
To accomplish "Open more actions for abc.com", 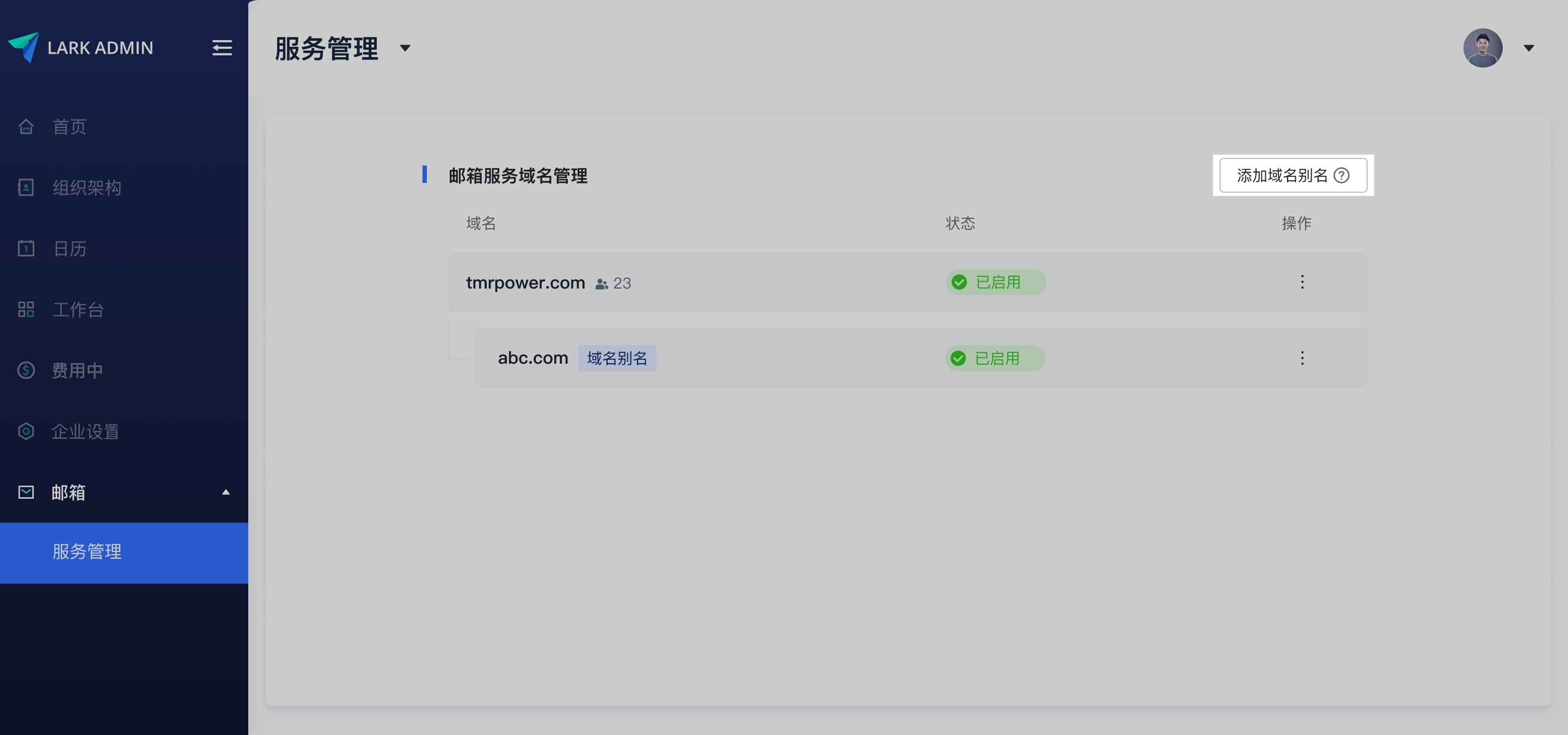I will tap(1302, 358).
